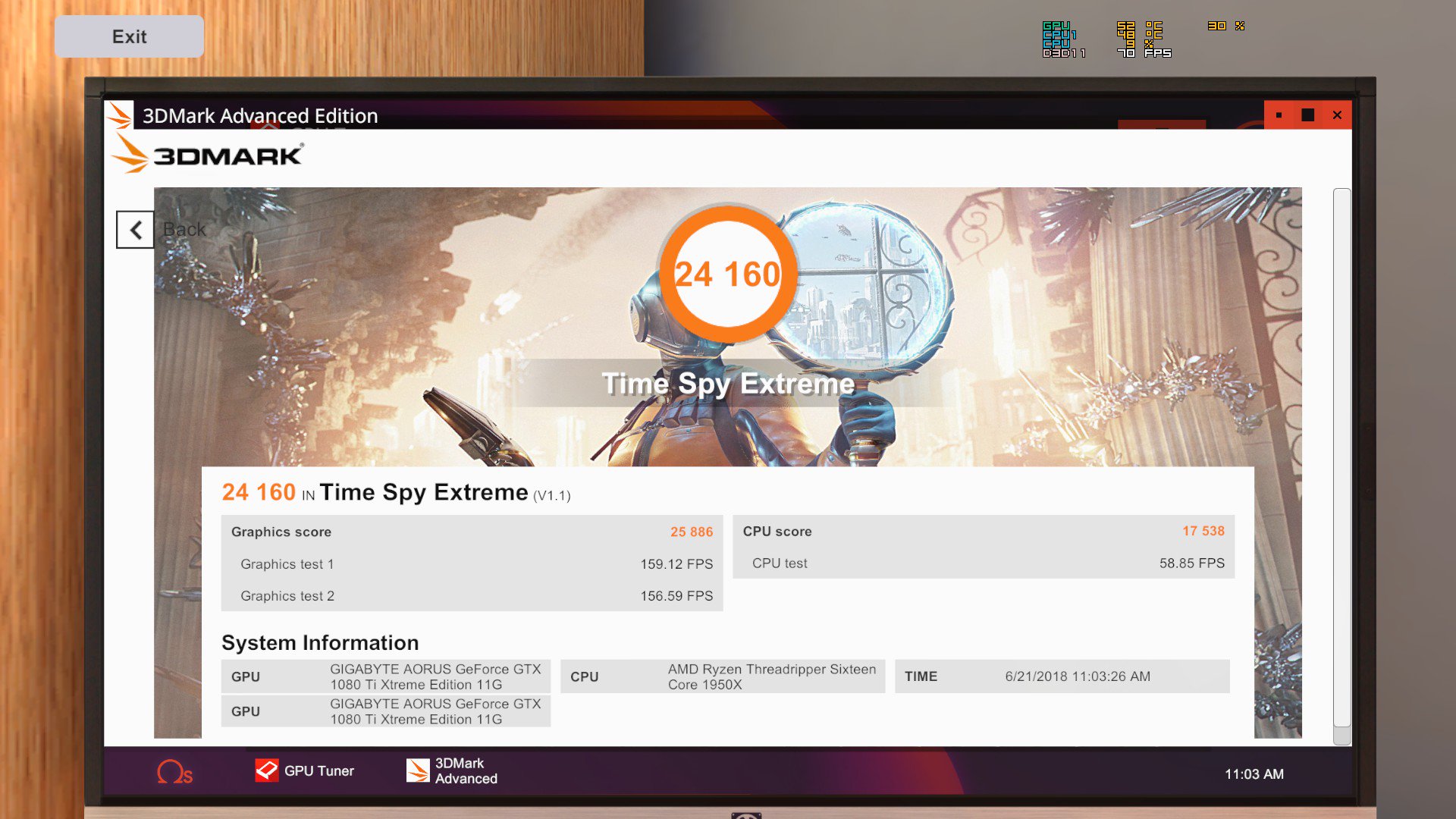Click the 3DMARK header logo
1456x819 pixels.
(207, 154)
